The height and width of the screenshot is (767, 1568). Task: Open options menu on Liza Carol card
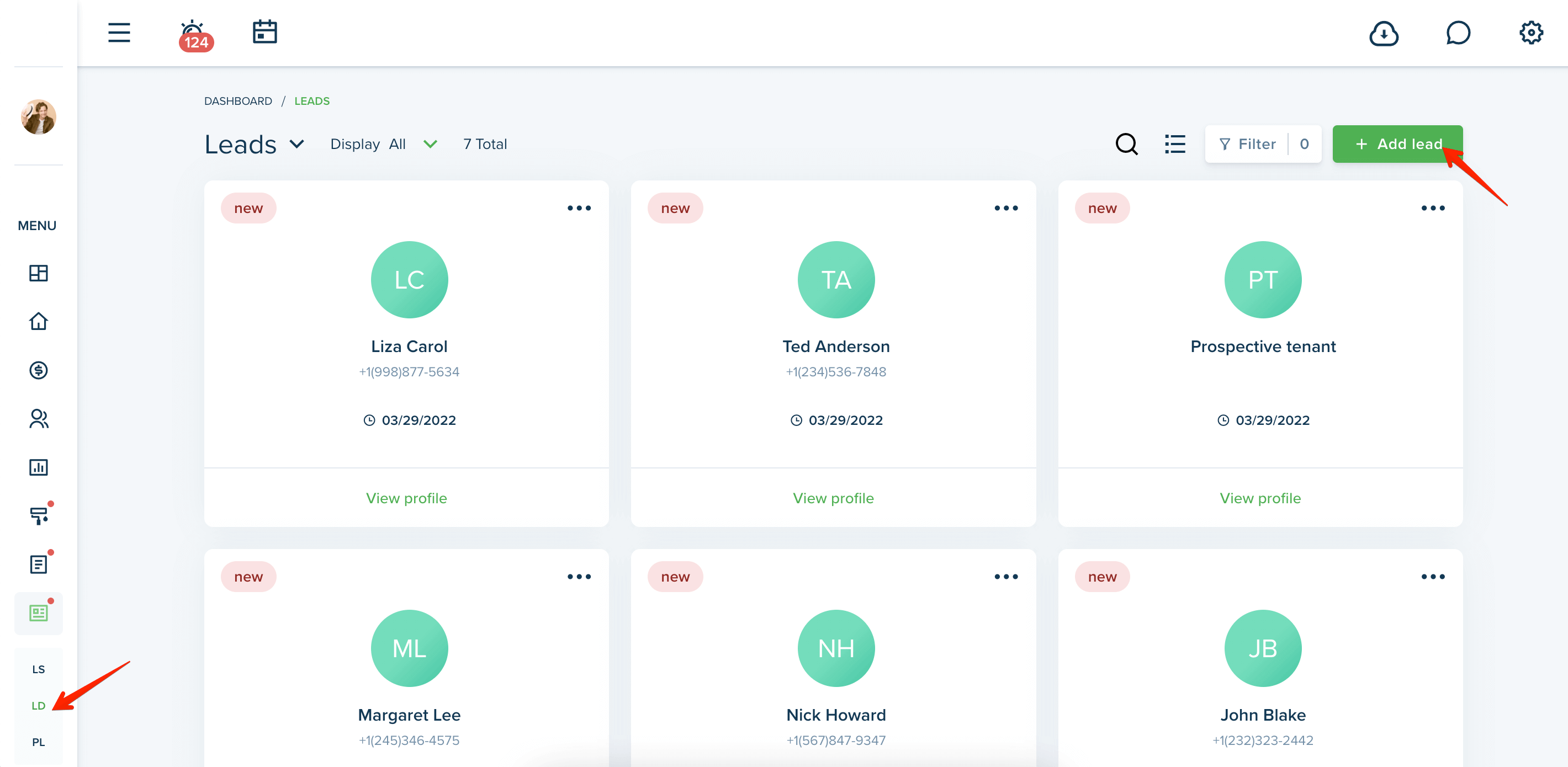point(579,208)
